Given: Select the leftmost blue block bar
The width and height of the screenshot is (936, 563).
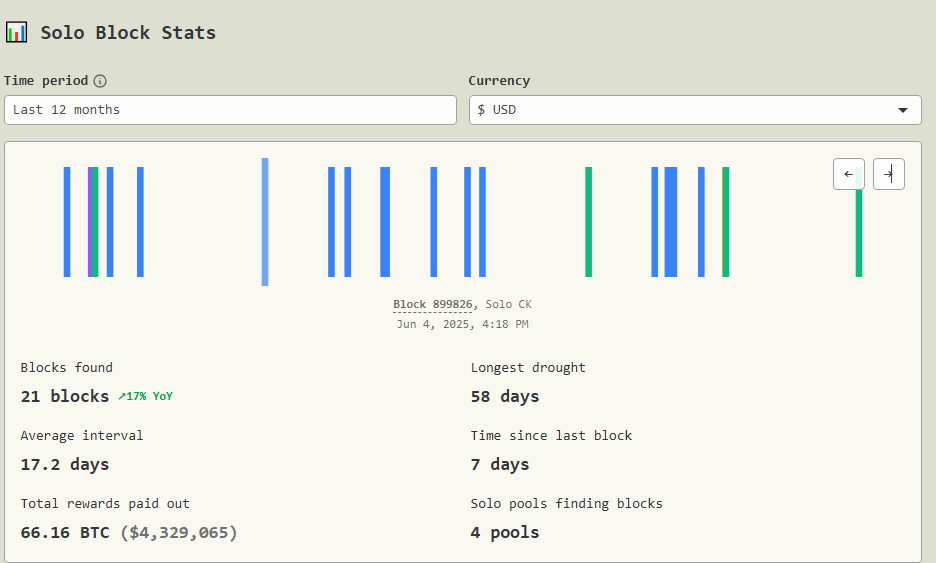Looking at the screenshot, I should (x=67, y=221).
